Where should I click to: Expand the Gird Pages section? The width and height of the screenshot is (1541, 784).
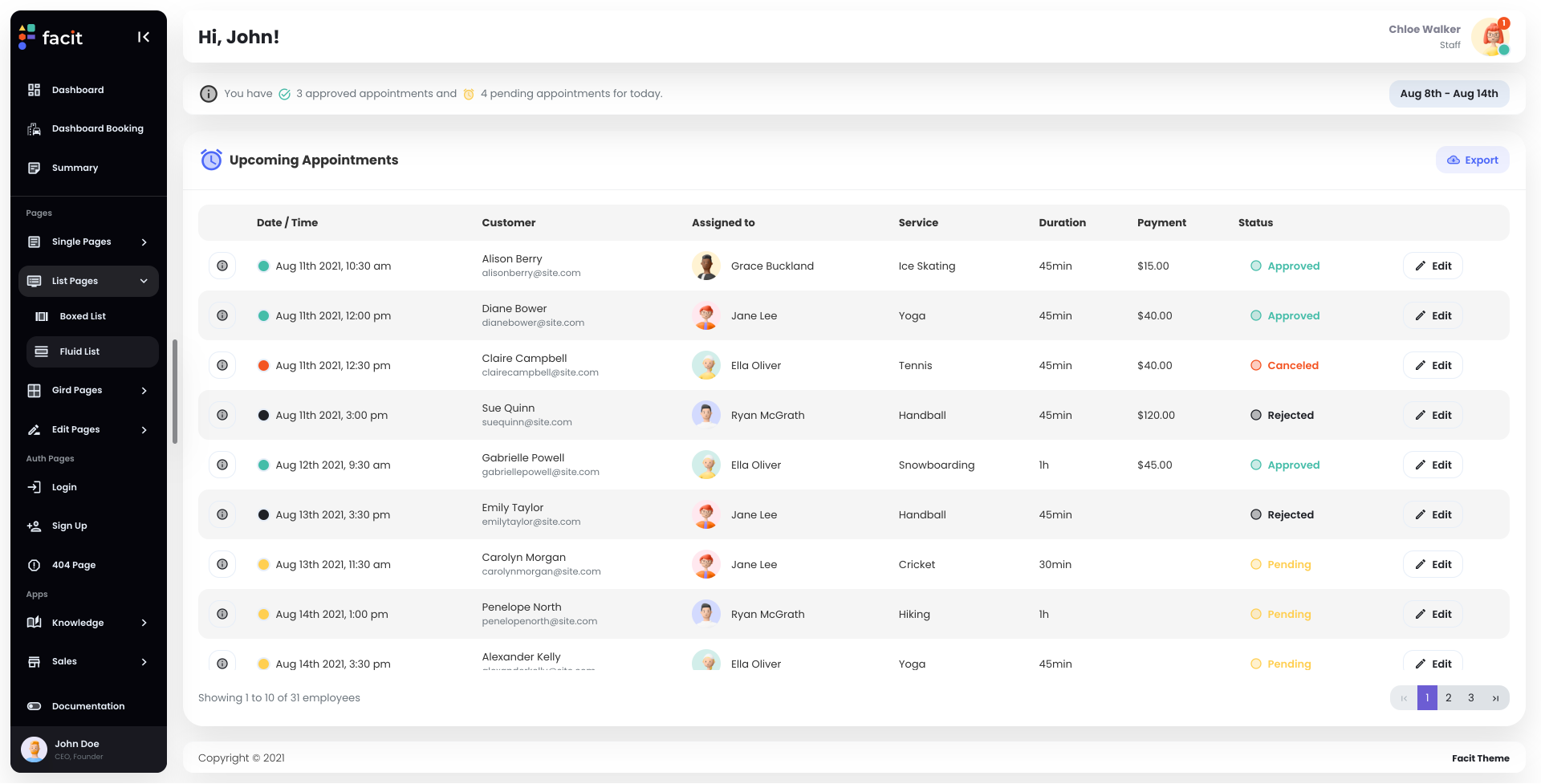tap(88, 391)
